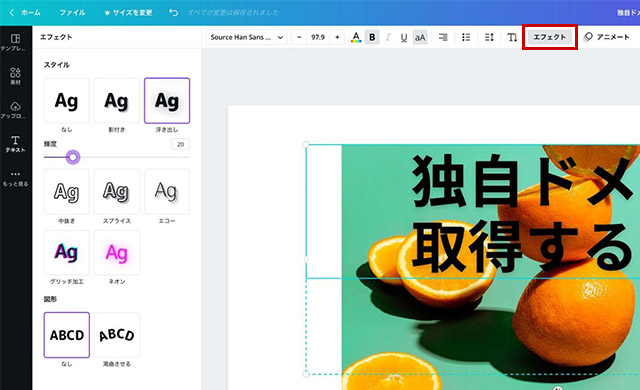Click ホーム in the top bar

click(x=31, y=13)
